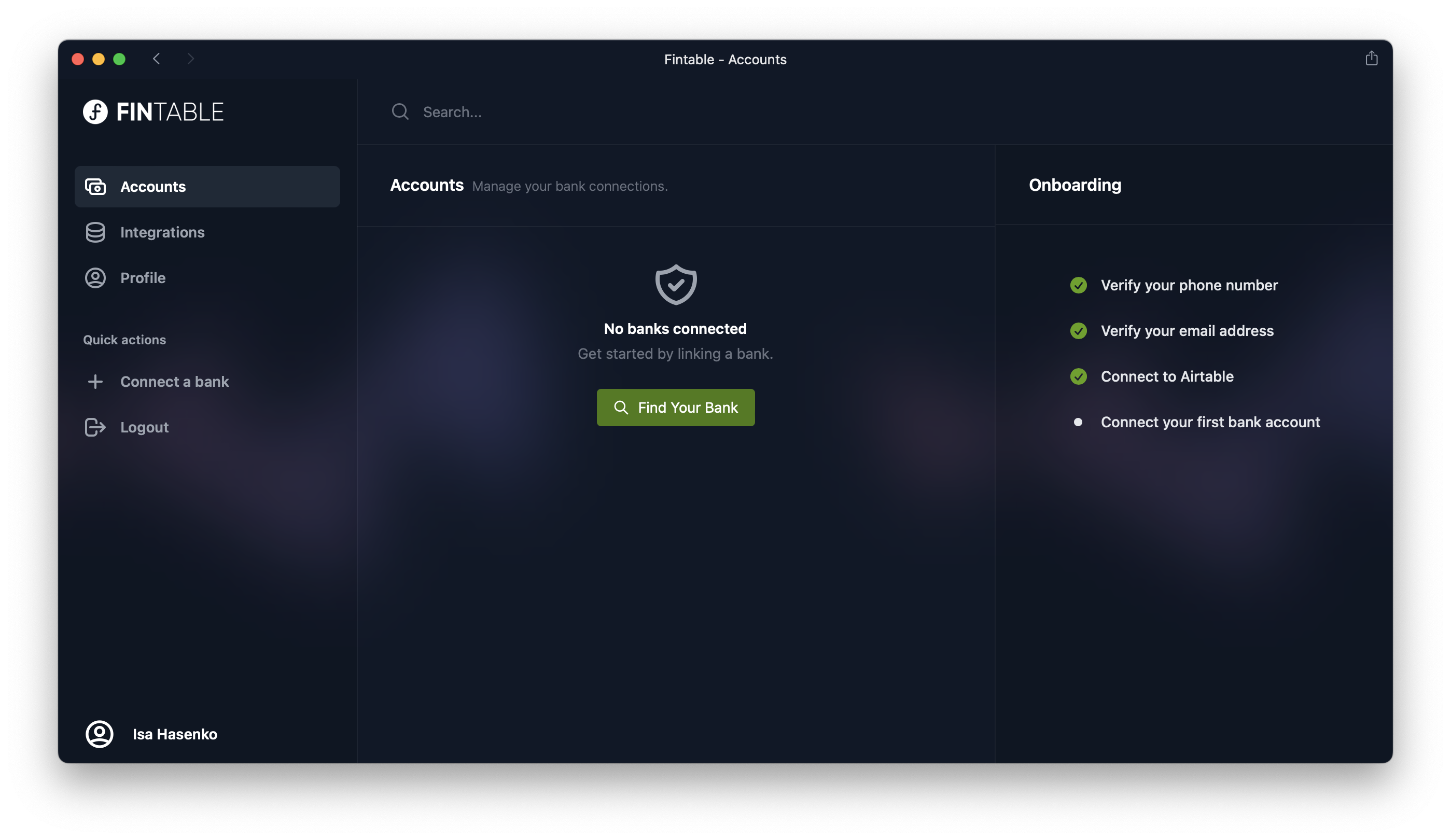The height and width of the screenshot is (840, 1451).
Task: Click the shield checkmark icon
Action: pyautogui.click(x=676, y=285)
